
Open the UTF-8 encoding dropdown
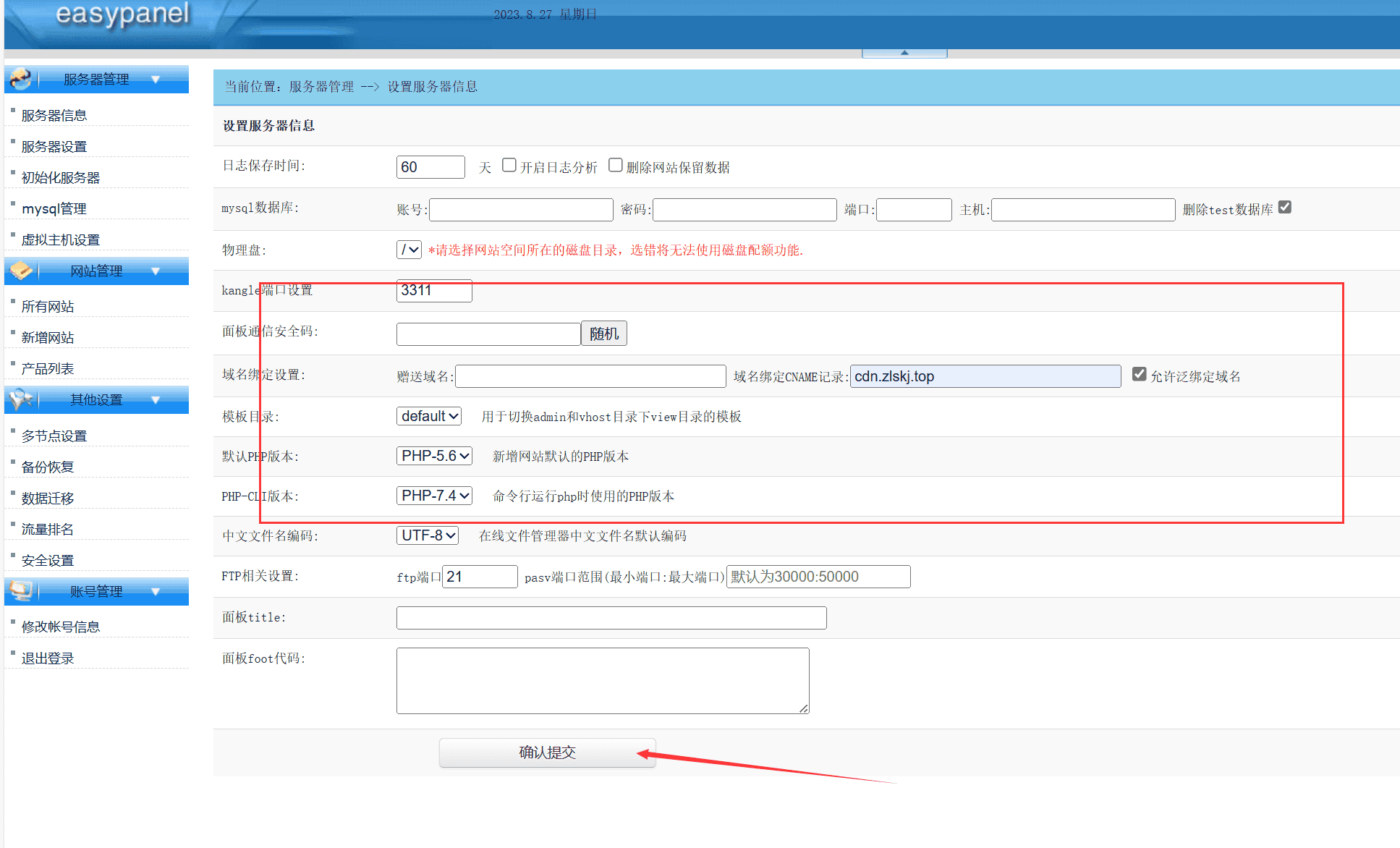427,535
